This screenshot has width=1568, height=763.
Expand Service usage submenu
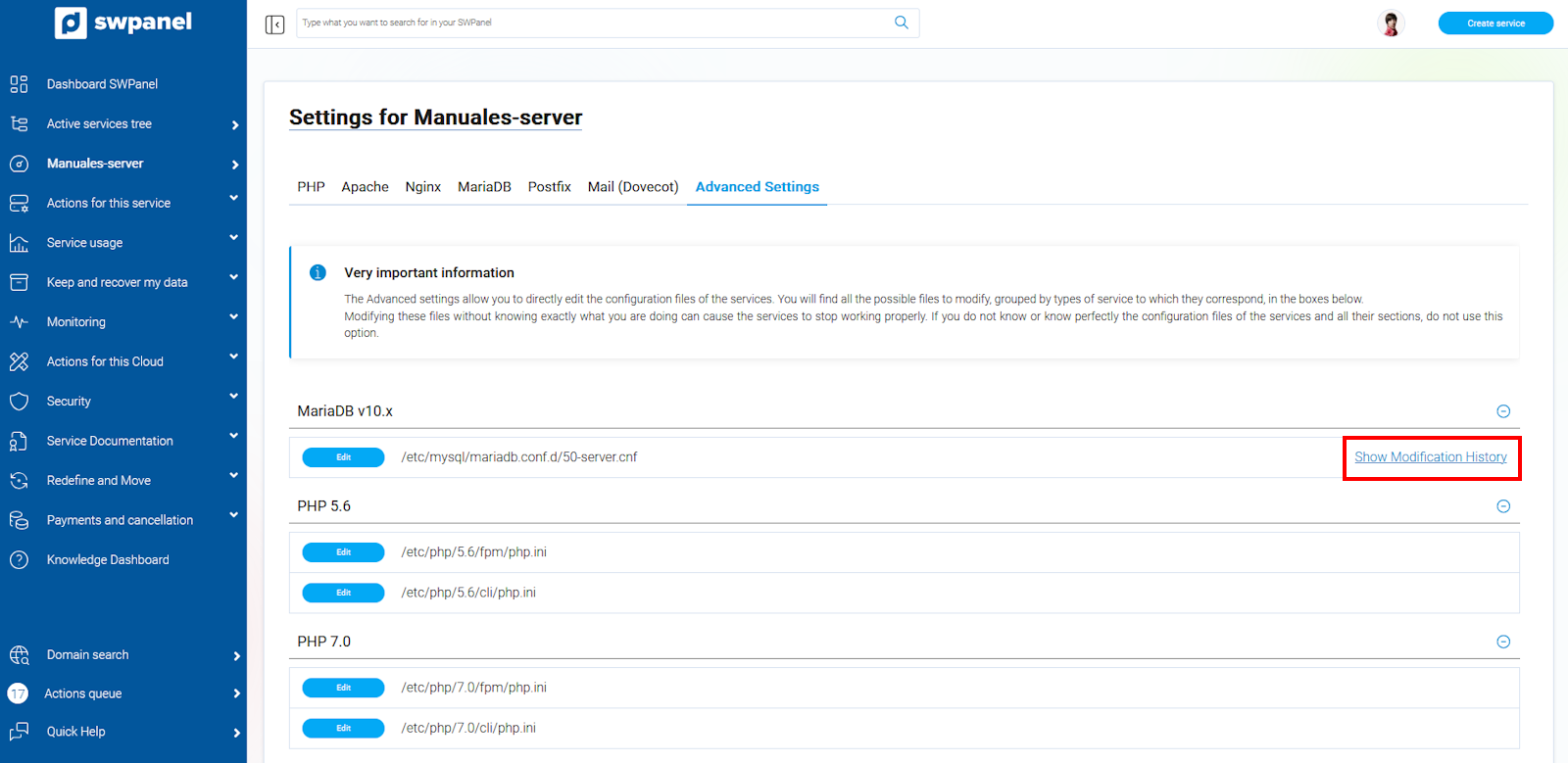[x=233, y=238]
